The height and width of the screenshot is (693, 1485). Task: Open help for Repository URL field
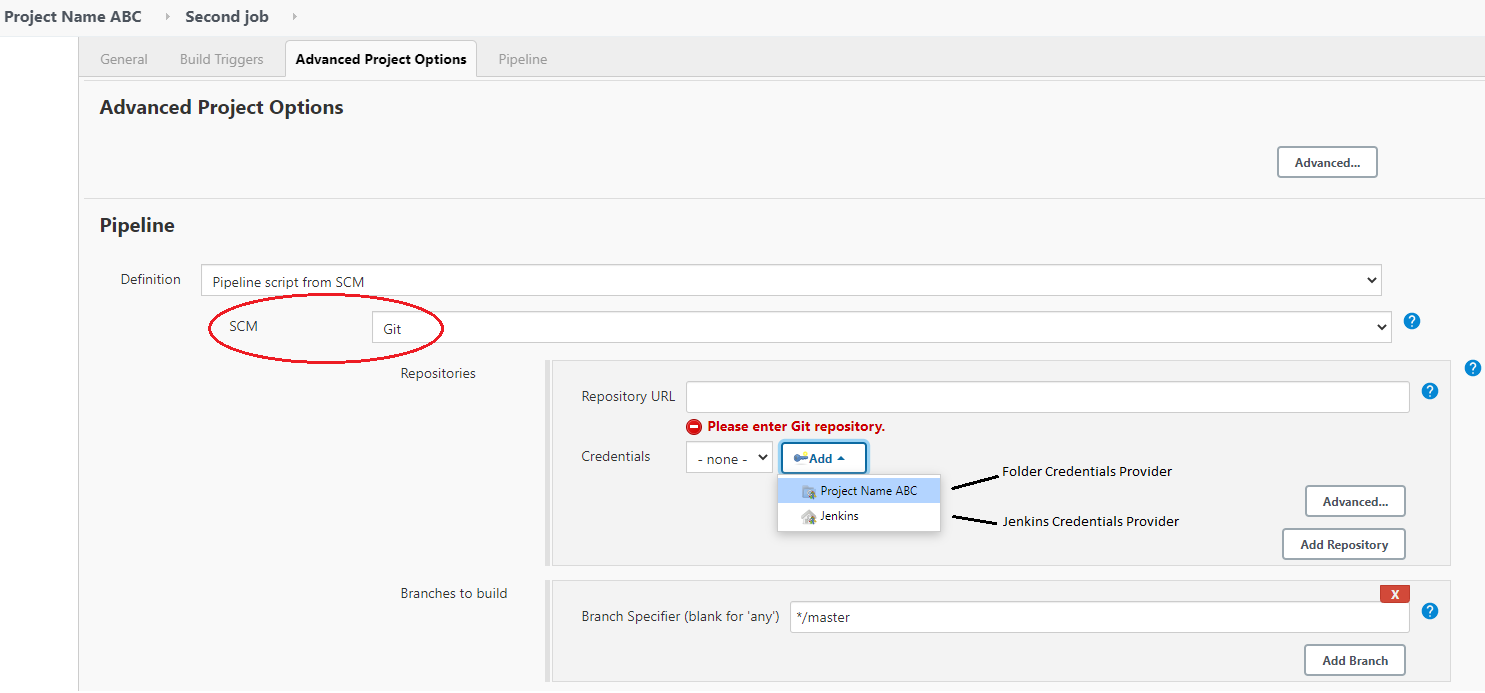point(1429,391)
